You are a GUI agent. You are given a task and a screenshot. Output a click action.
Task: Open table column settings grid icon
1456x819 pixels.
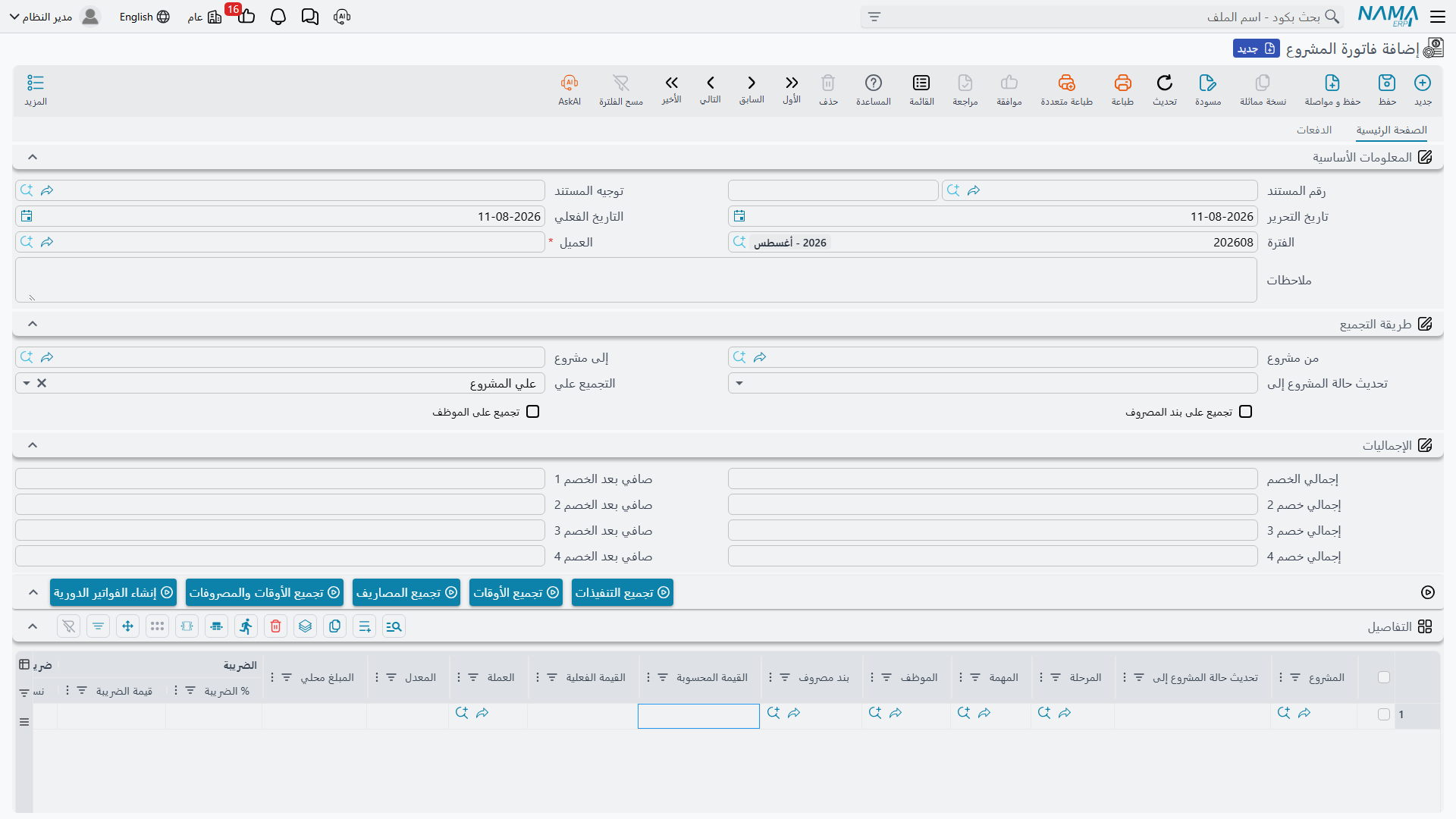pos(24,664)
